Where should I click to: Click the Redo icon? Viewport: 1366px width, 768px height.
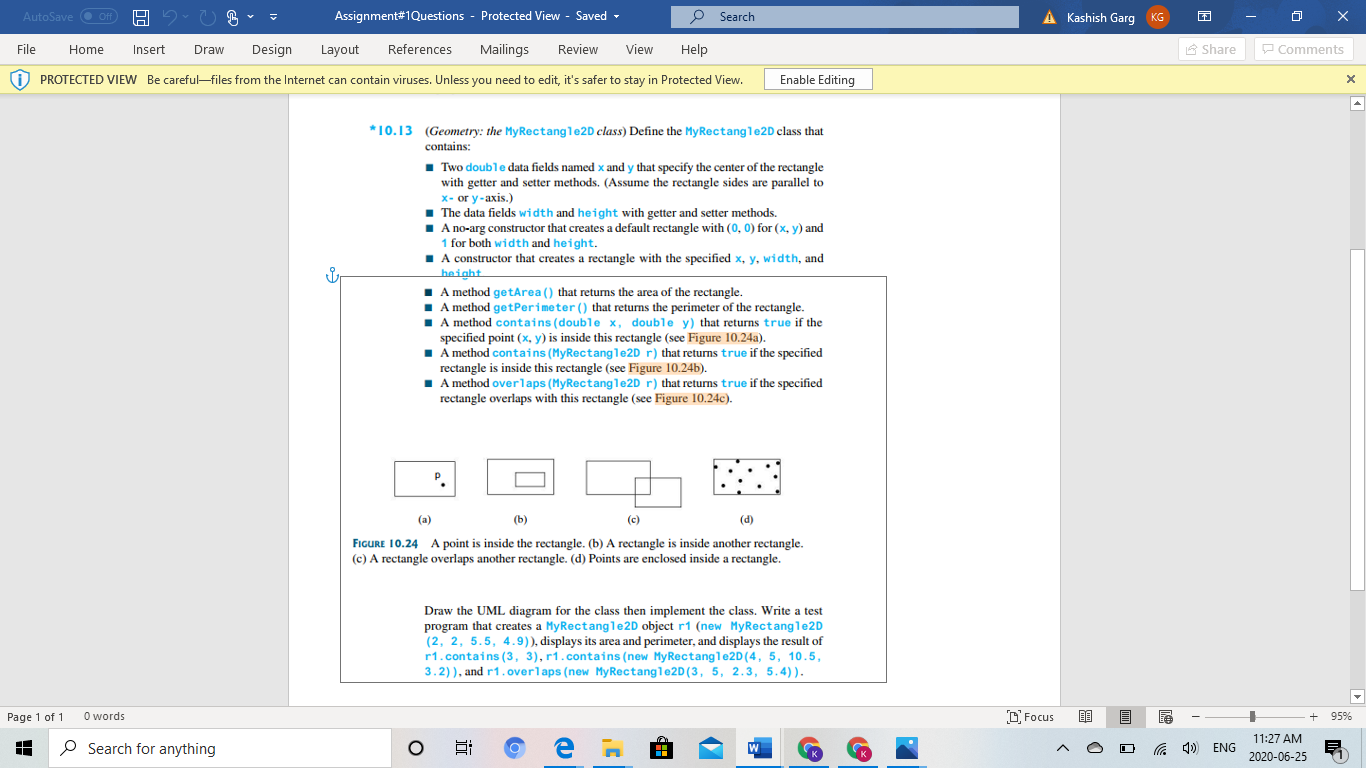[207, 17]
